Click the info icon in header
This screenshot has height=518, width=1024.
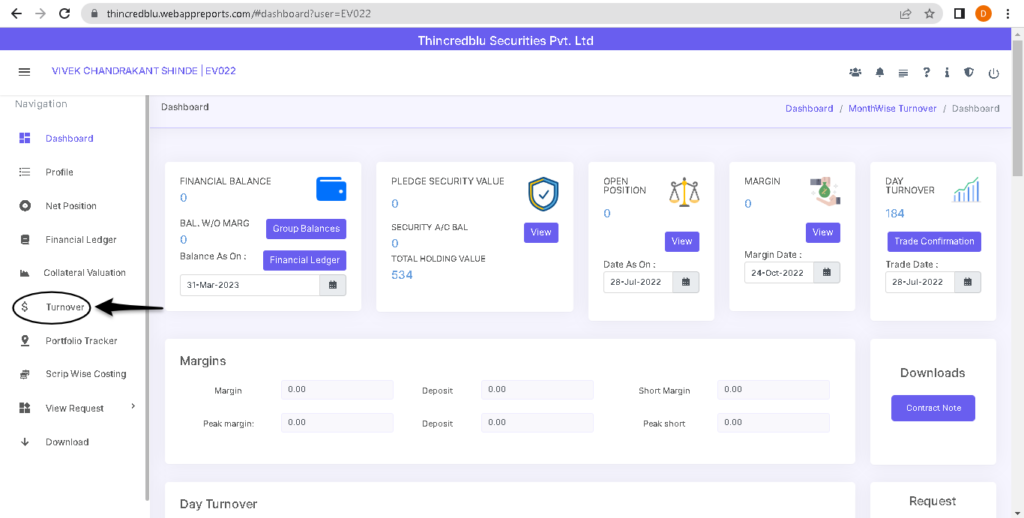point(946,73)
